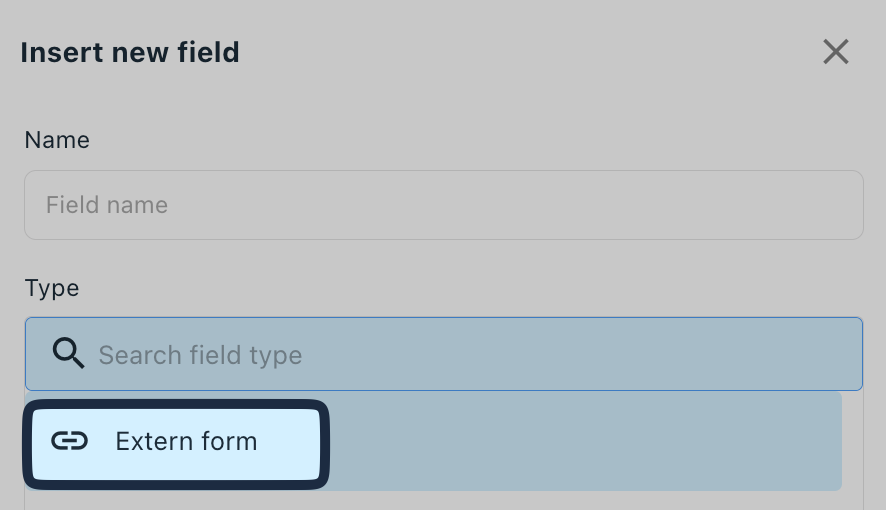Click the right end of the Name text box
This screenshot has height=510, width=886.
836,205
